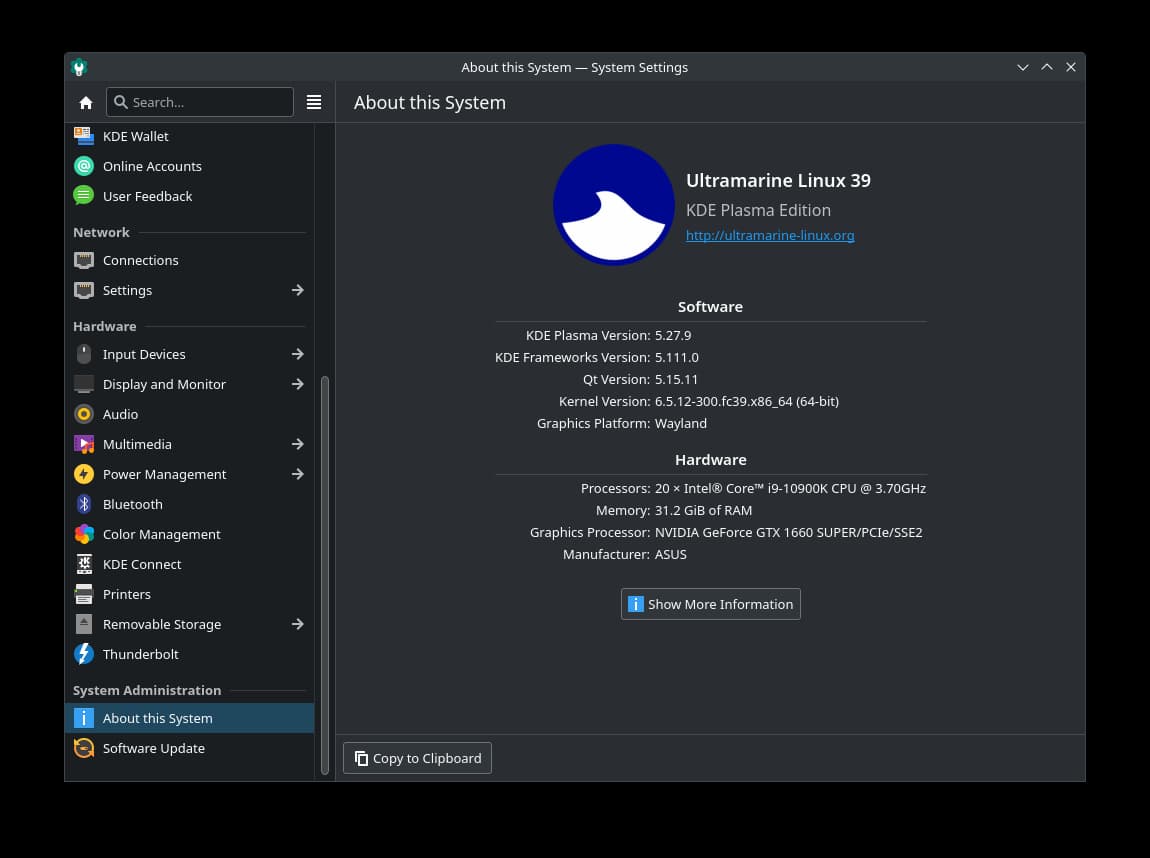The image size is (1150, 858).
Task: Click the Display and Monitor icon
Action: (84, 384)
